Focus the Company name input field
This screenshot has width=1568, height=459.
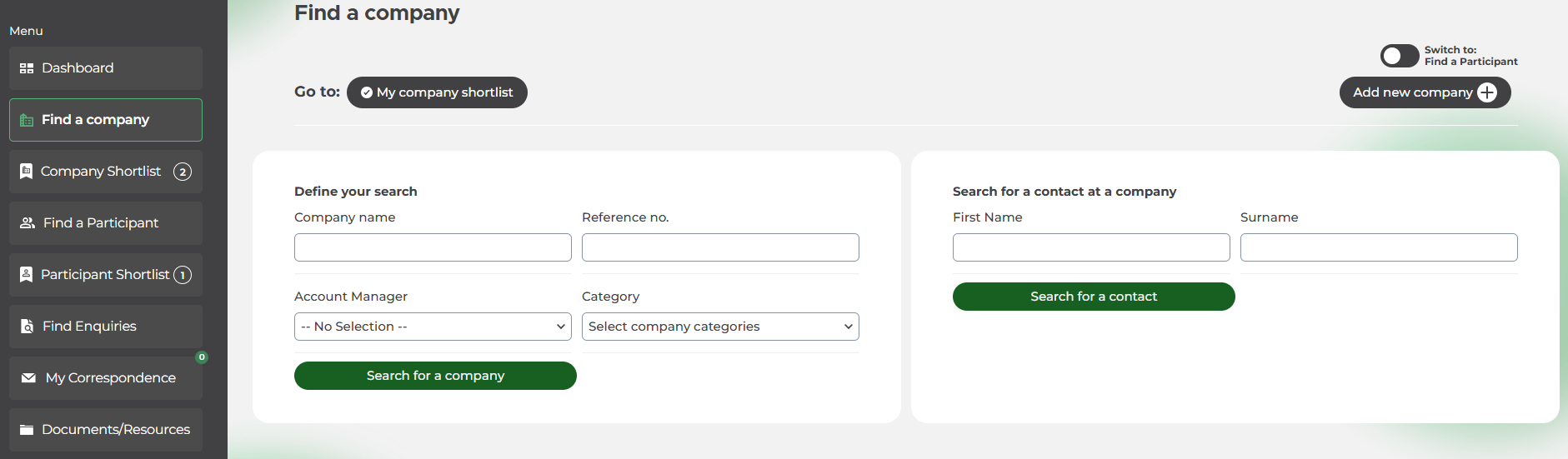(x=433, y=247)
